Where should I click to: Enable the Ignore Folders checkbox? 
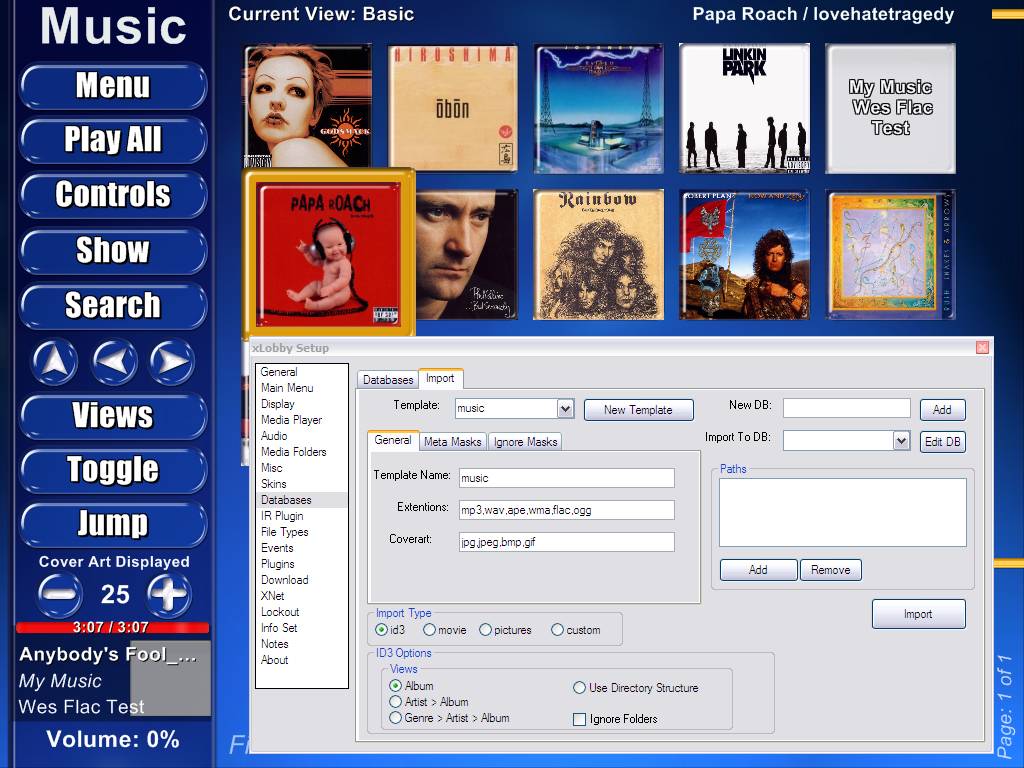point(579,719)
